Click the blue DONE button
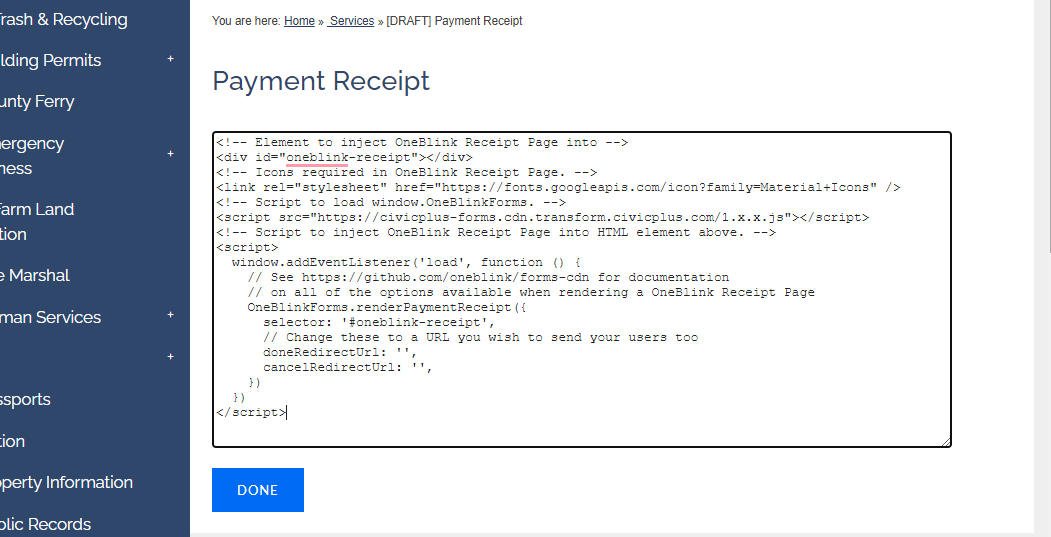 pos(257,490)
